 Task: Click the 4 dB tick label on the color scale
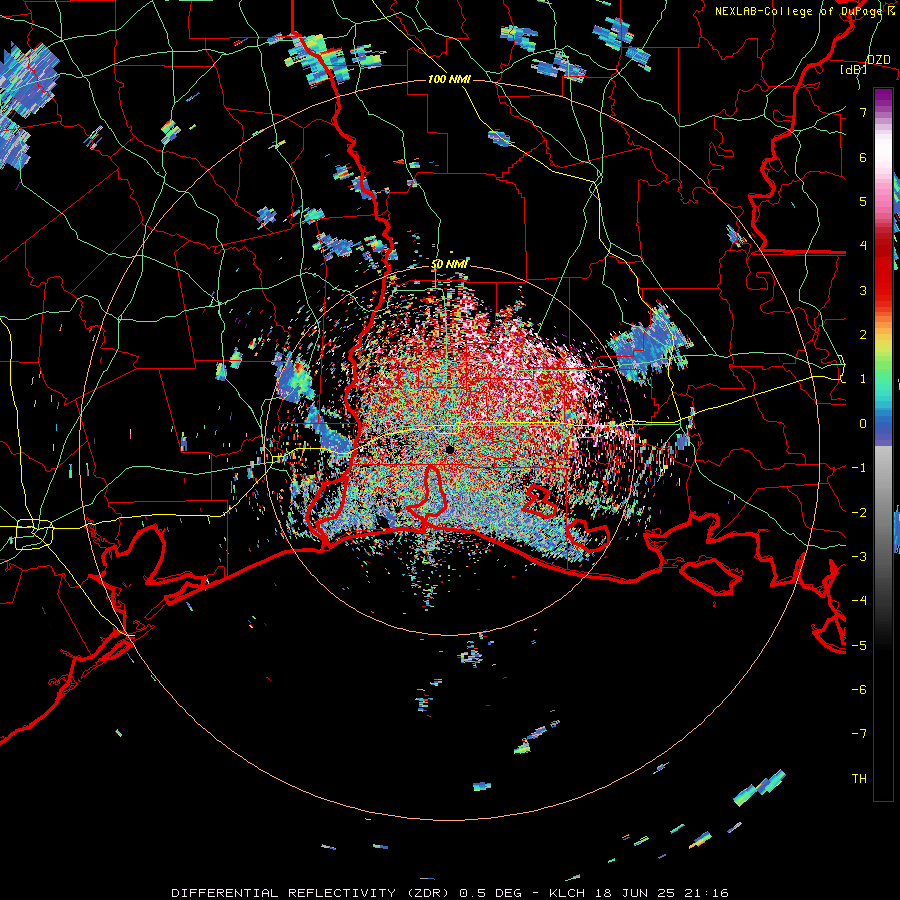pyautogui.click(x=863, y=246)
